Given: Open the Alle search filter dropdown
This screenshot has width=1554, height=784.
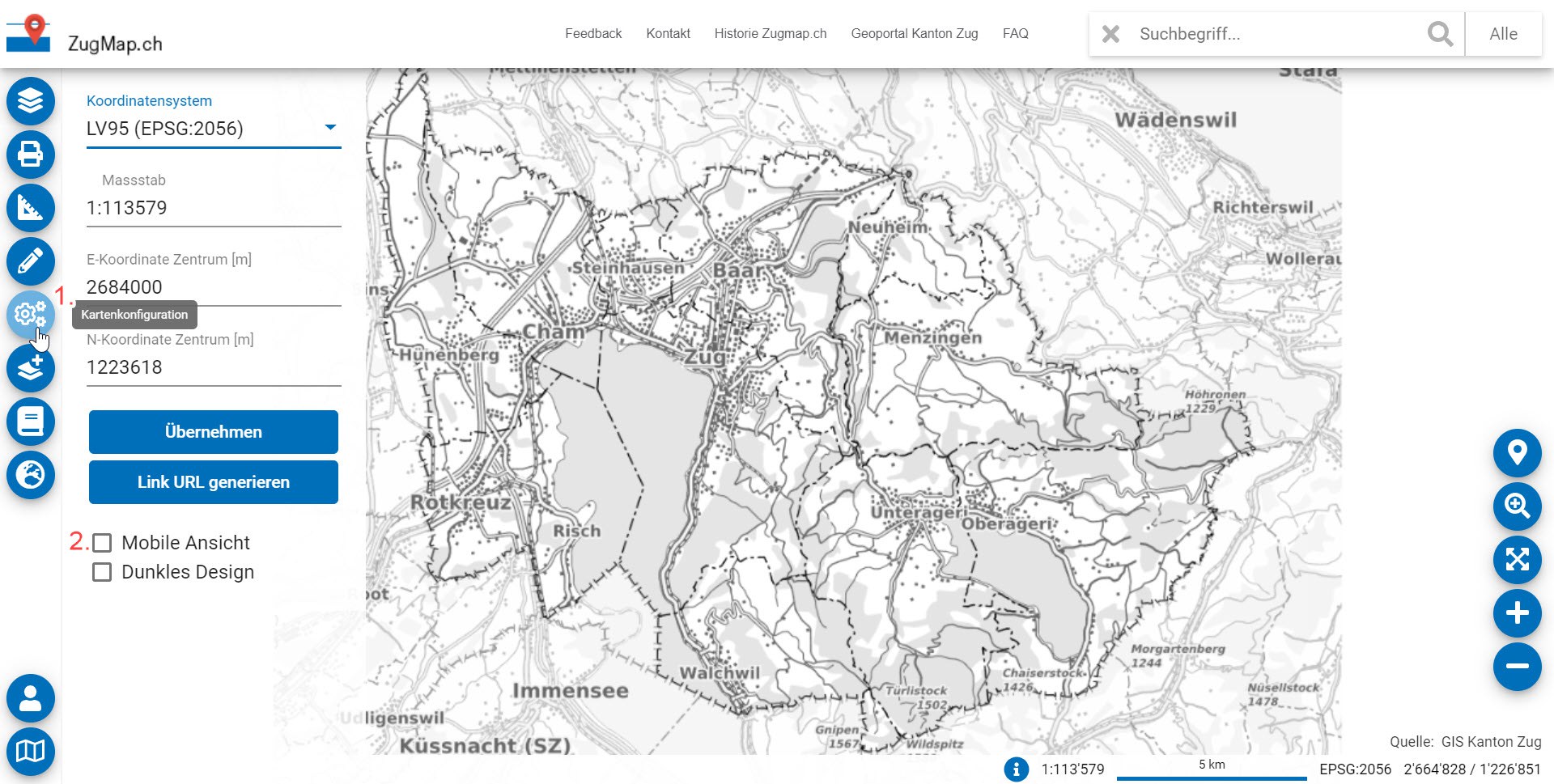Looking at the screenshot, I should click(x=1503, y=34).
